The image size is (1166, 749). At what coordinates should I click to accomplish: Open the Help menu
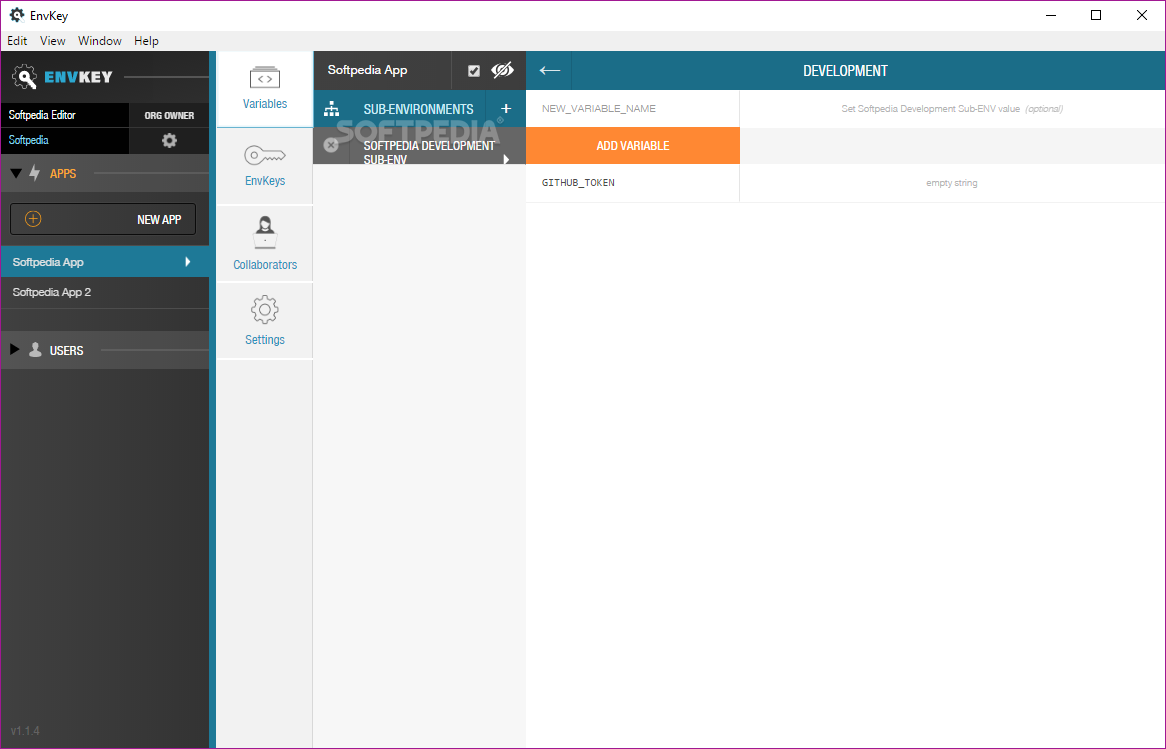[146, 41]
